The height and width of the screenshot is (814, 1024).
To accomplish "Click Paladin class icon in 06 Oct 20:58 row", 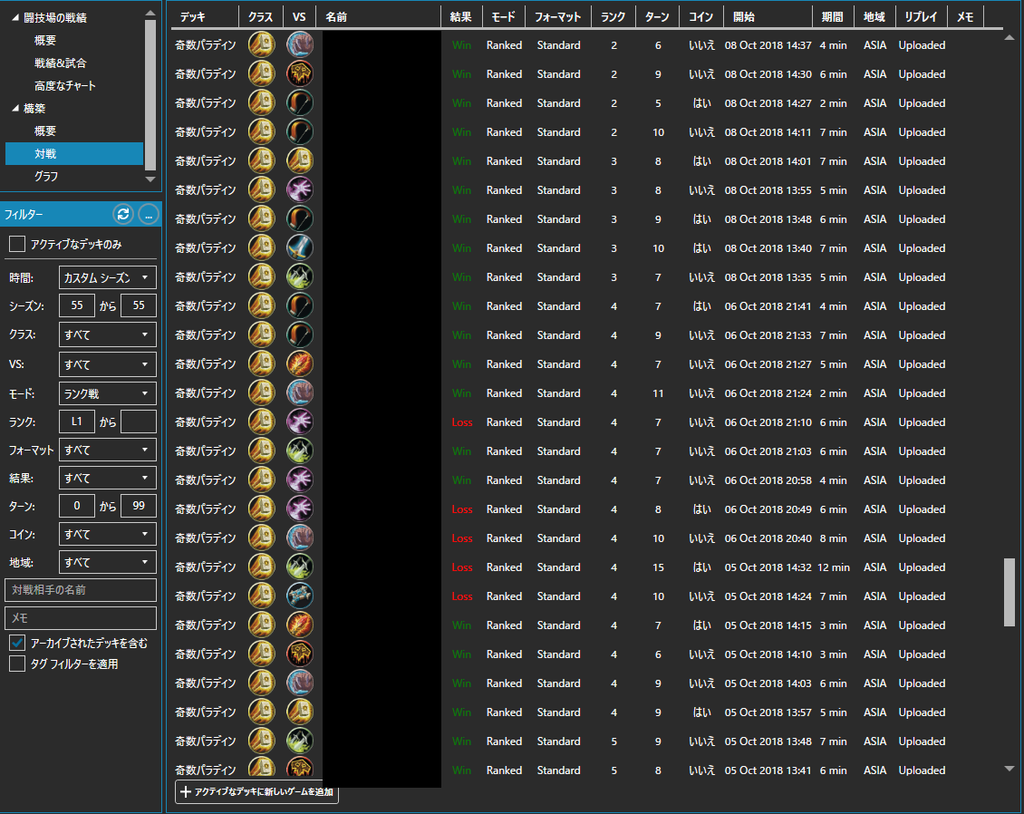I will point(261,480).
